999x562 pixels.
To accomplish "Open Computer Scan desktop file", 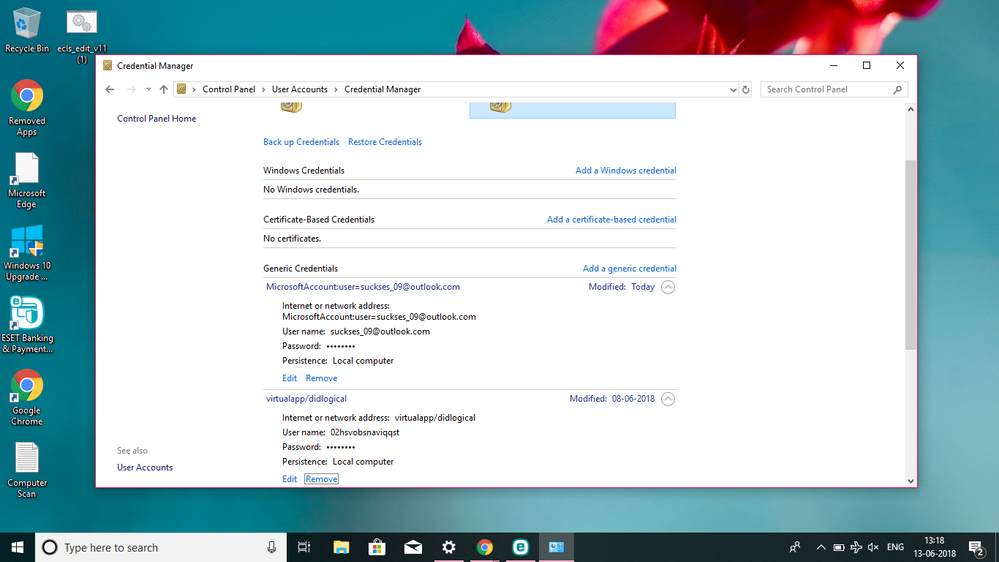I will point(27,470).
